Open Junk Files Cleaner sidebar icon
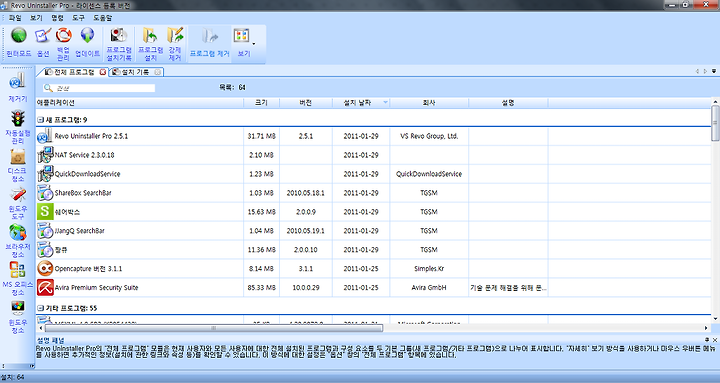 click(18, 157)
